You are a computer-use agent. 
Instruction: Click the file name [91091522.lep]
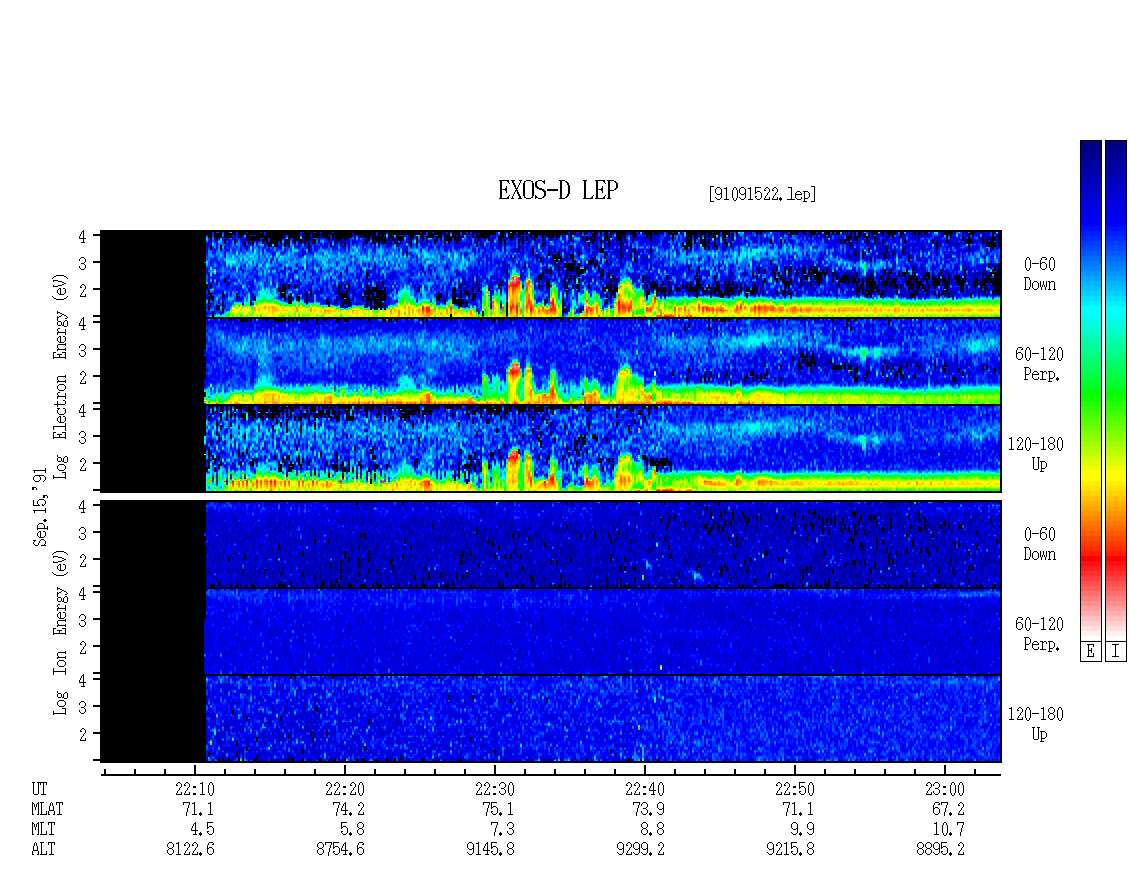762,194
